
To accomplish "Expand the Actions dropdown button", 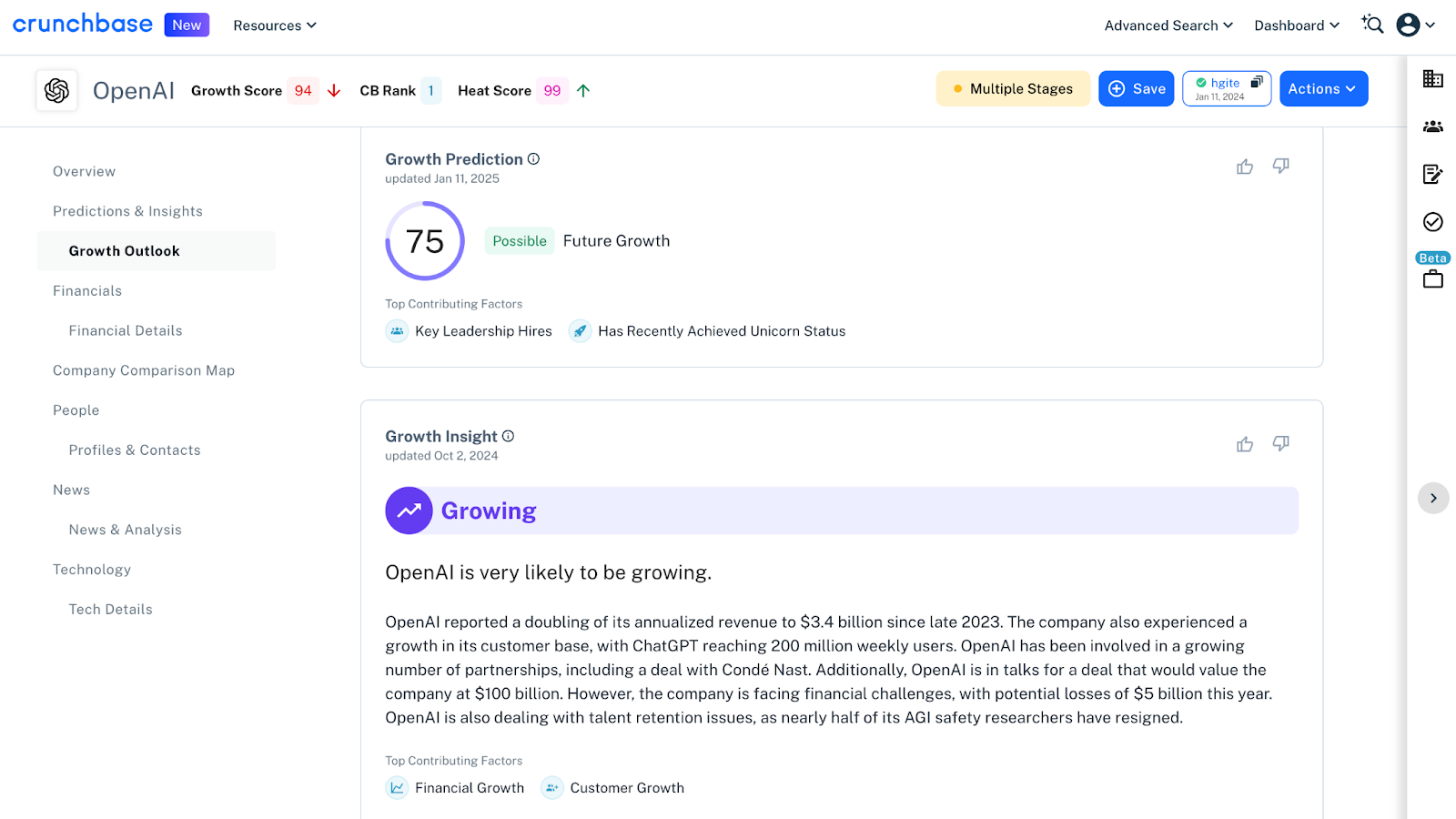I will pos(1323,88).
